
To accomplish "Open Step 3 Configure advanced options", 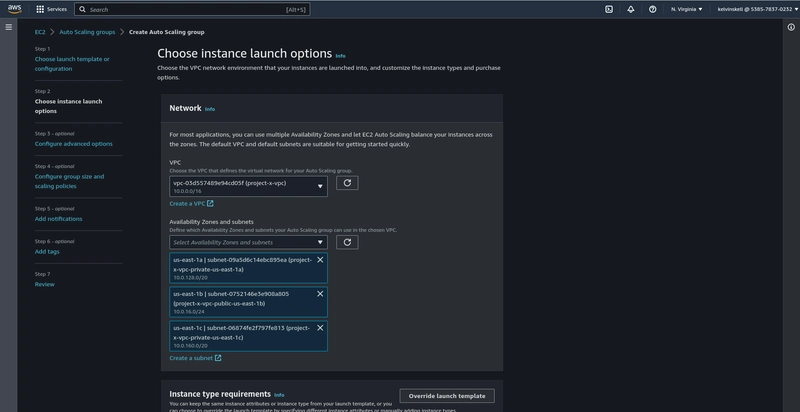I will pyautogui.click(x=73, y=144).
